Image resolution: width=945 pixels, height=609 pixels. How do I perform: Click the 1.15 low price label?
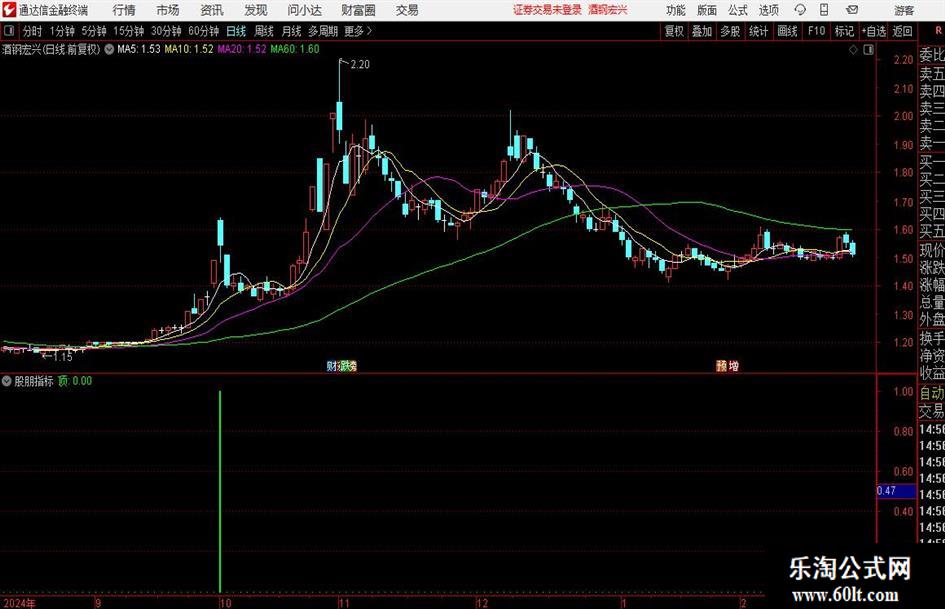pos(63,357)
